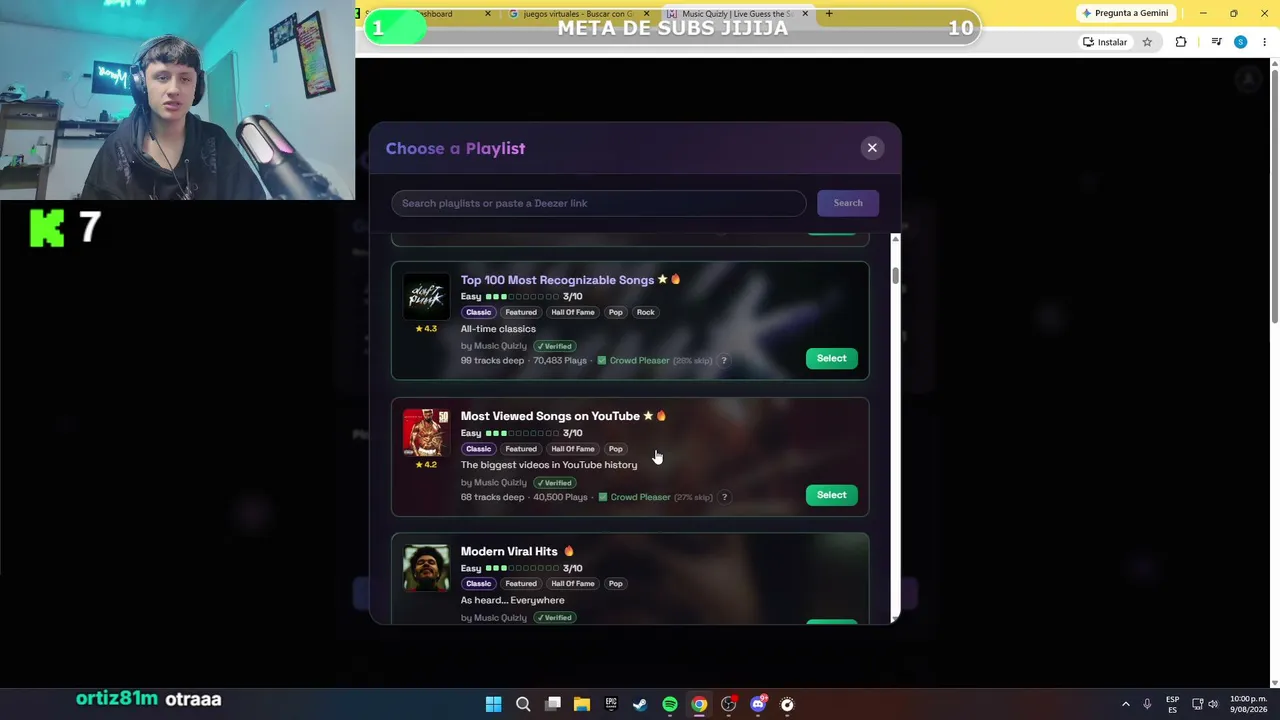The image size is (1280, 720).
Task: Open Spotify from the taskbar
Action: [669, 704]
